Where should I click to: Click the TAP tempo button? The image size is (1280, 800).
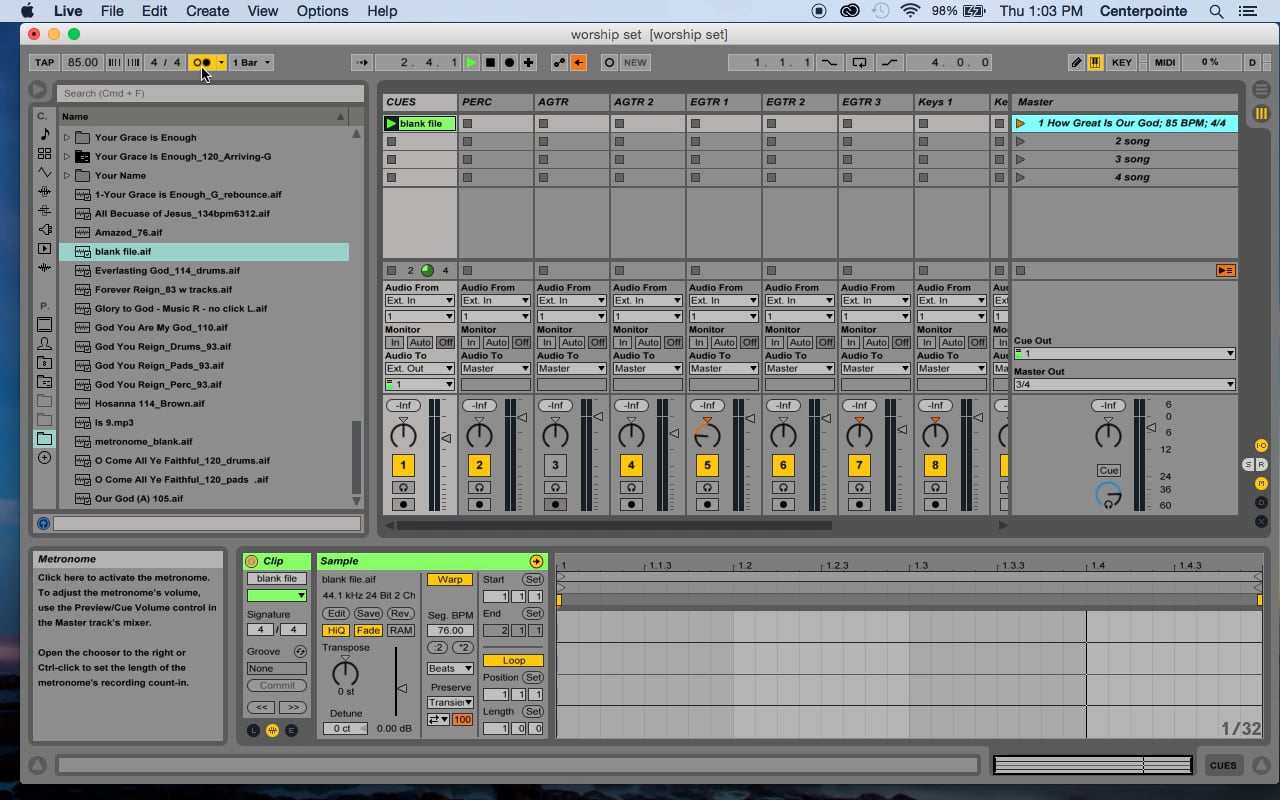44,62
